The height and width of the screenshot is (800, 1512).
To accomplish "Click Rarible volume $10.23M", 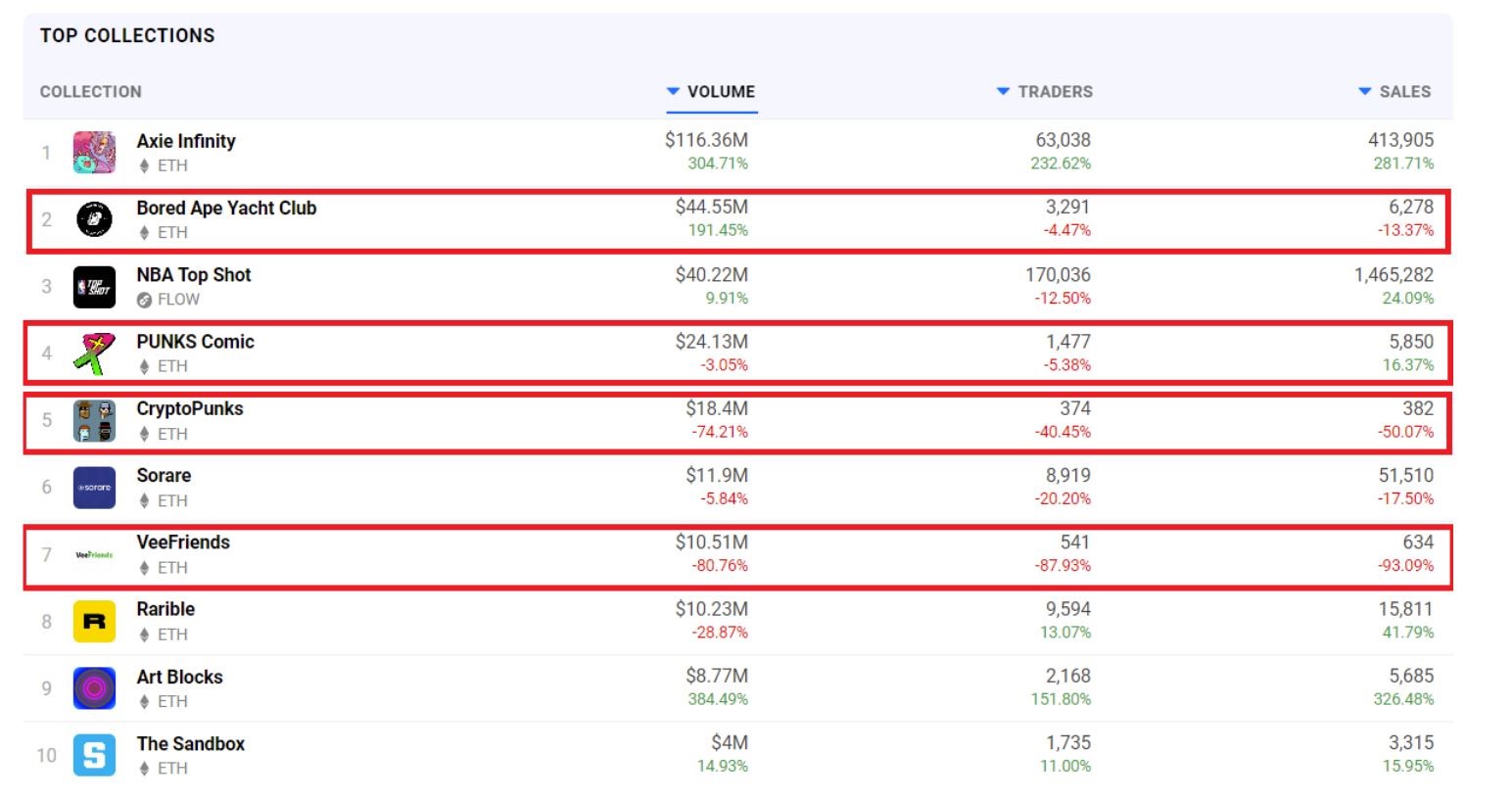I will click(712, 609).
